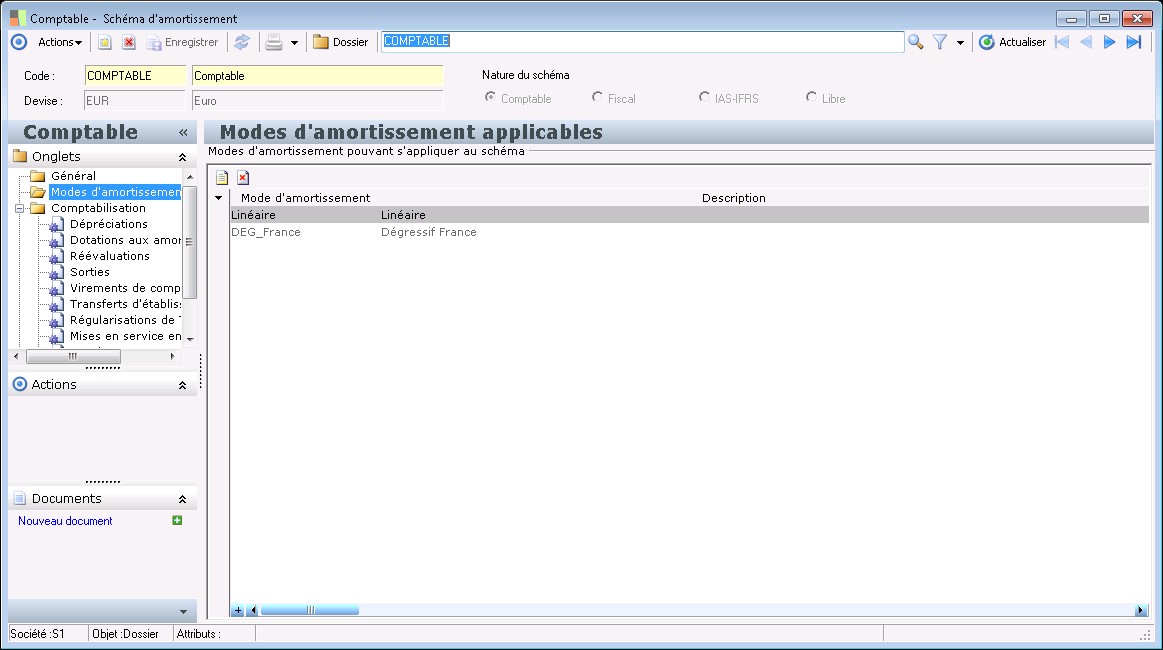Click the Delete record toolbar icon
Screen dimensions: 1163x650
tap(129, 42)
